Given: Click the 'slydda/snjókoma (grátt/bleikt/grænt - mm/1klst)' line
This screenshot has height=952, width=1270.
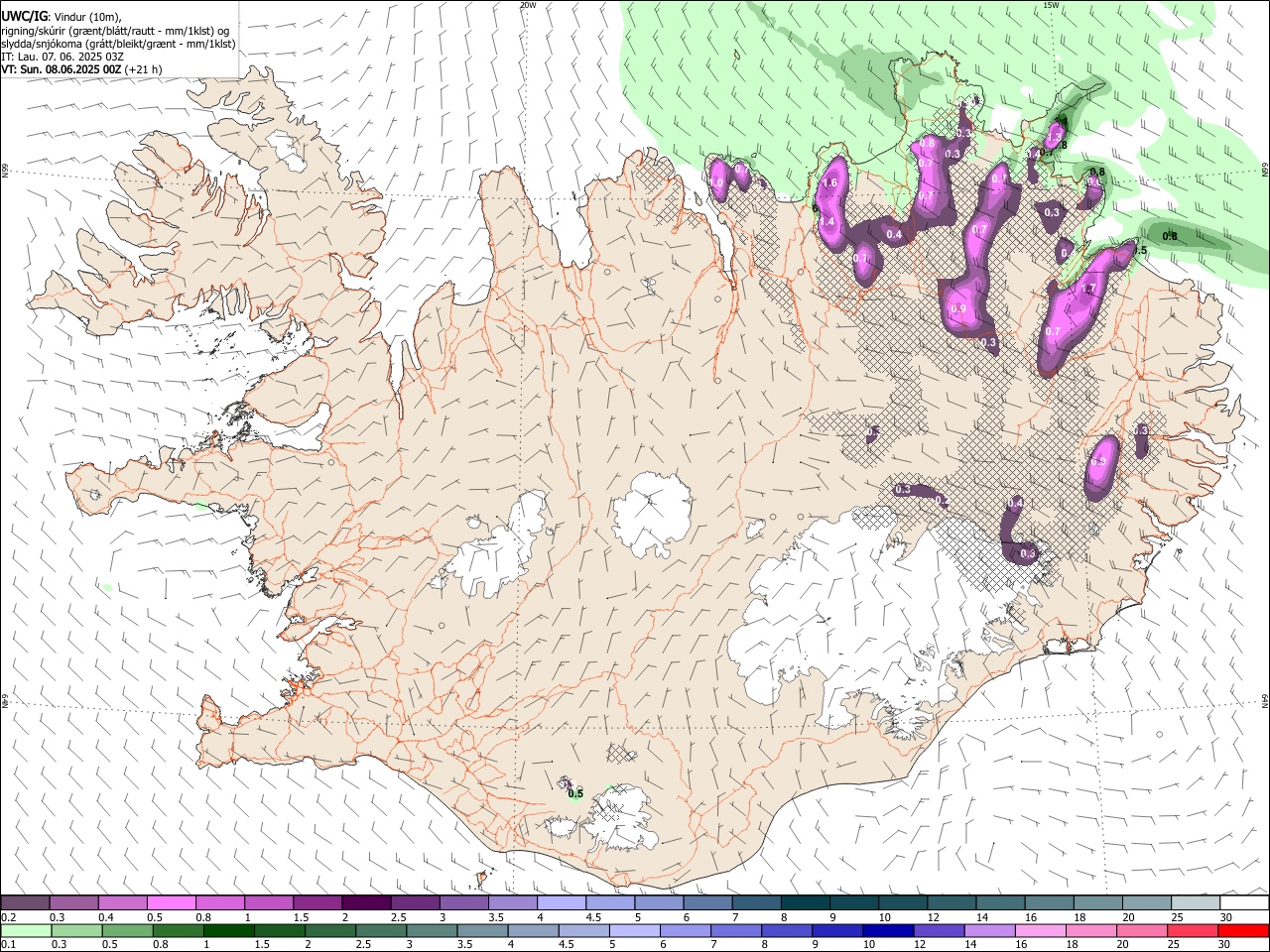Looking at the screenshot, I should [x=118, y=44].
